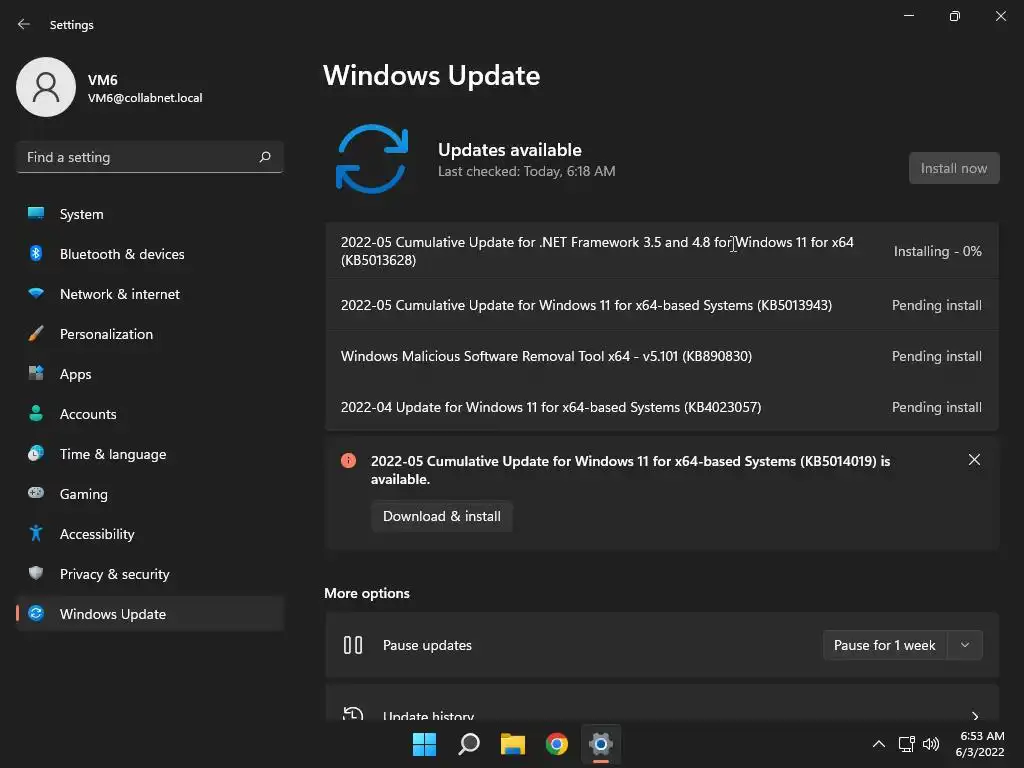This screenshot has width=1024, height=768.
Task: Click the Windows Update sync icon in sidebar
Action: coord(36,613)
